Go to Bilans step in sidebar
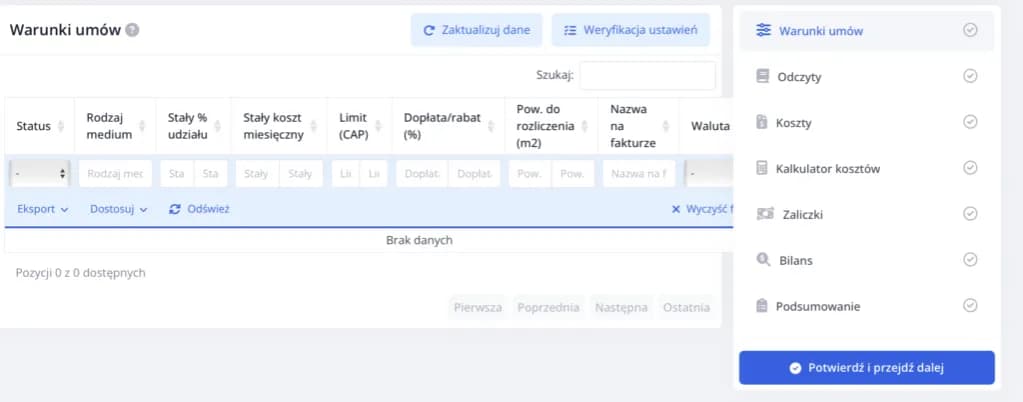The height and width of the screenshot is (402, 1023). pyautogui.click(x=866, y=260)
